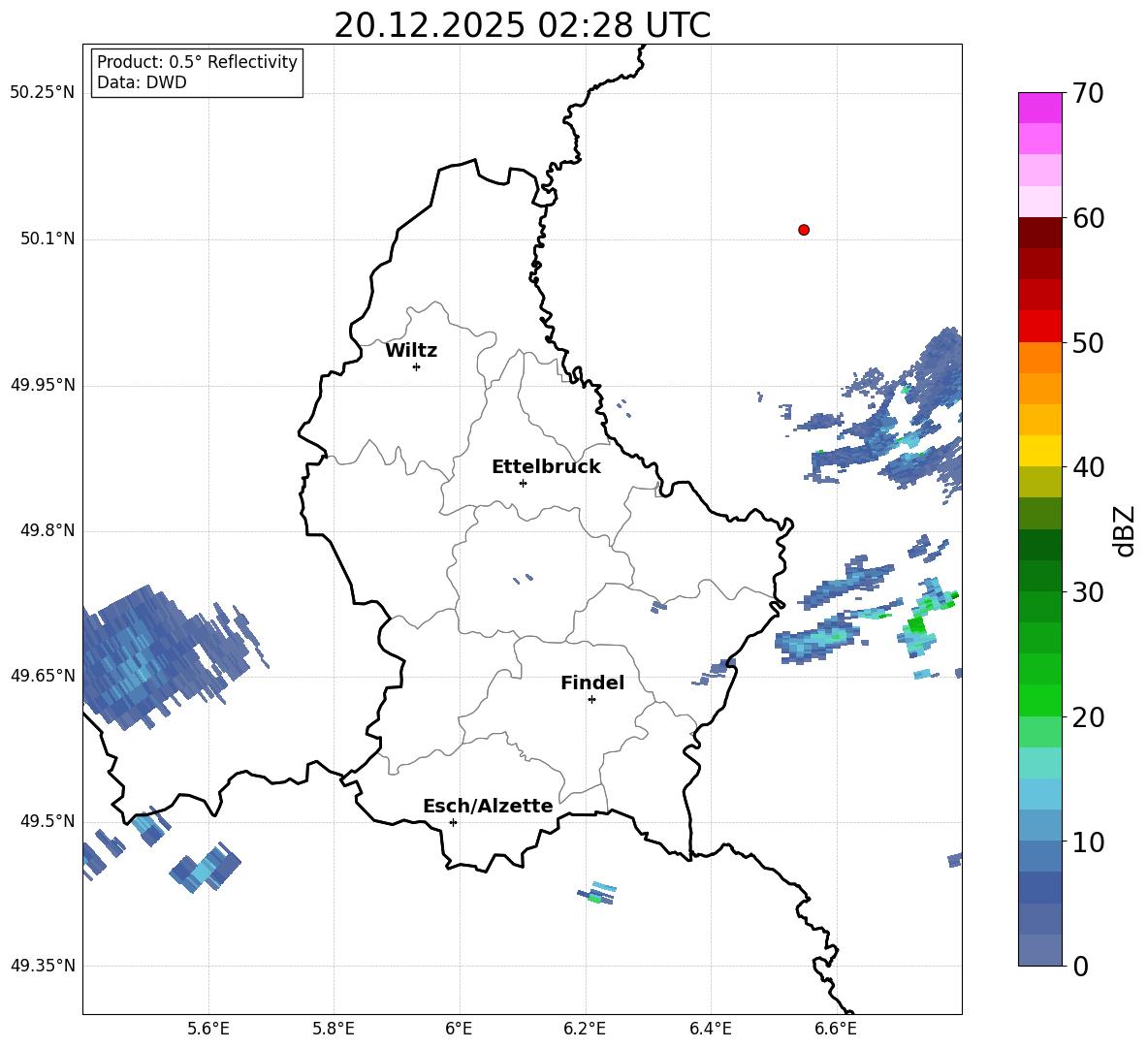This screenshot has width=1148, height=1048.
Task: Click the 50.1°N latitude label
Action: click(48, 238)
